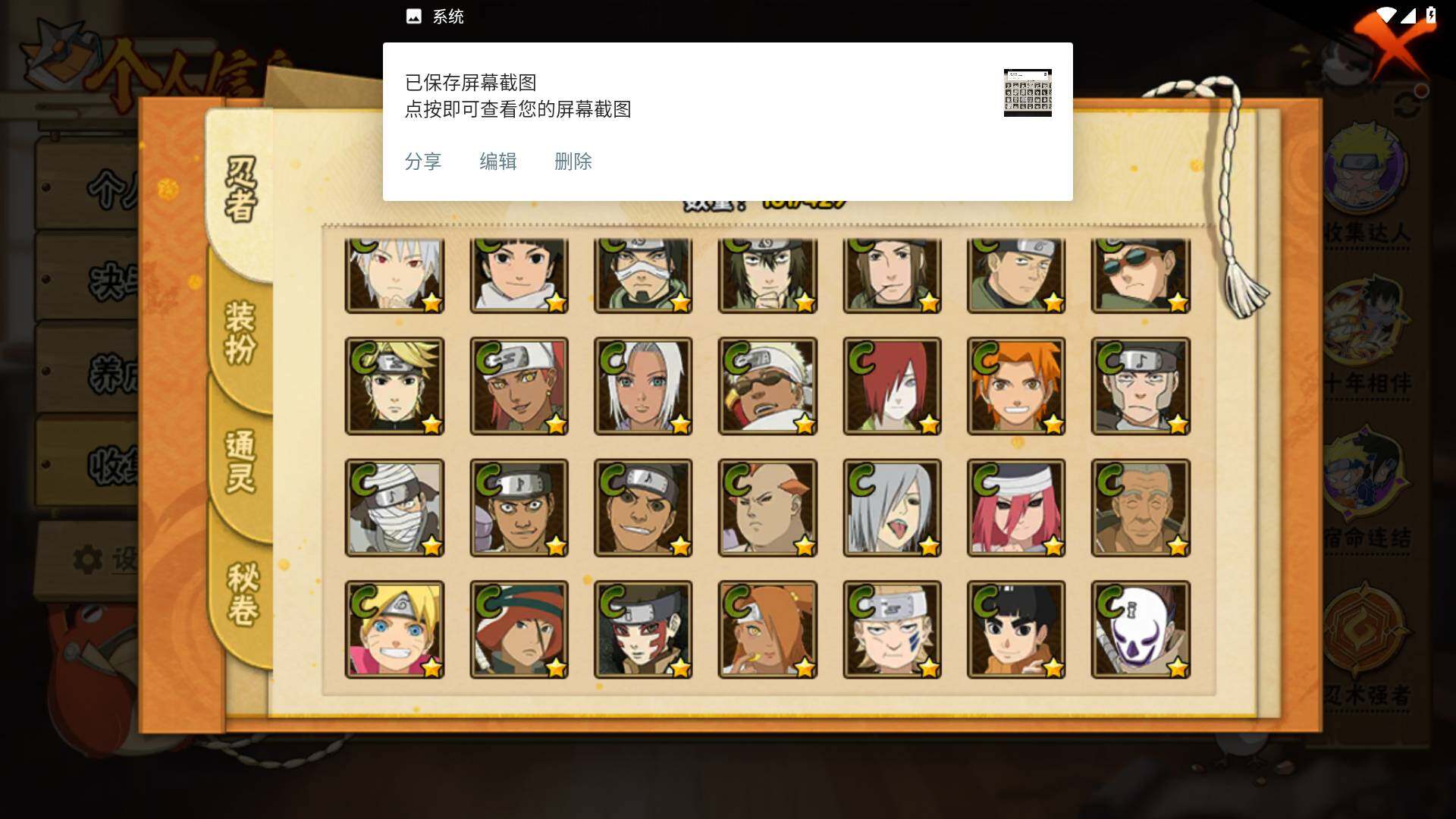Screen dimensions: 1456x819
Task: Choose the ninja with round sunglasses
Action: point(1141,275)
